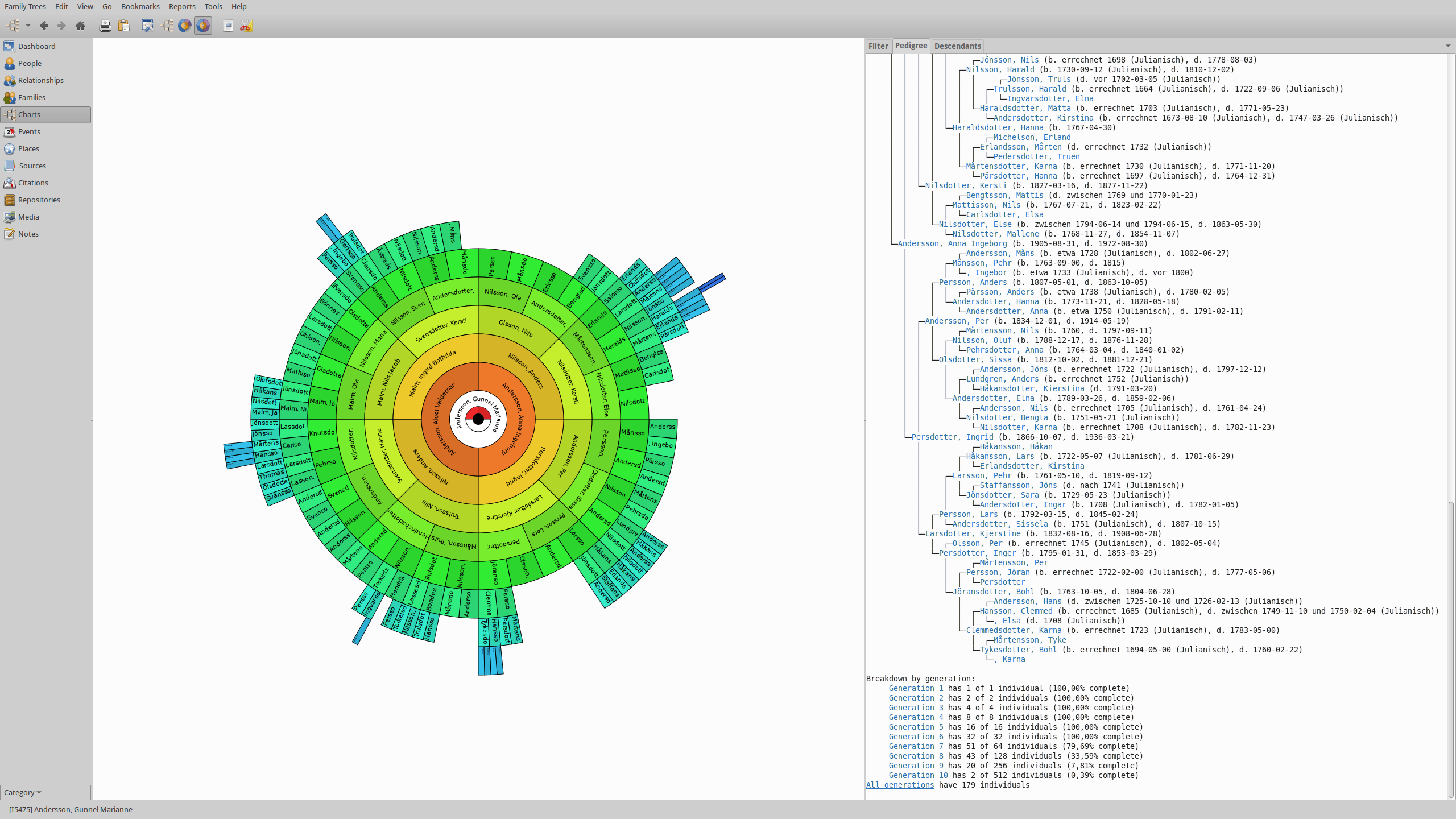1456x819 pixels.
Task: Switch to the Descendants tab
Action: tap(957, 46)
